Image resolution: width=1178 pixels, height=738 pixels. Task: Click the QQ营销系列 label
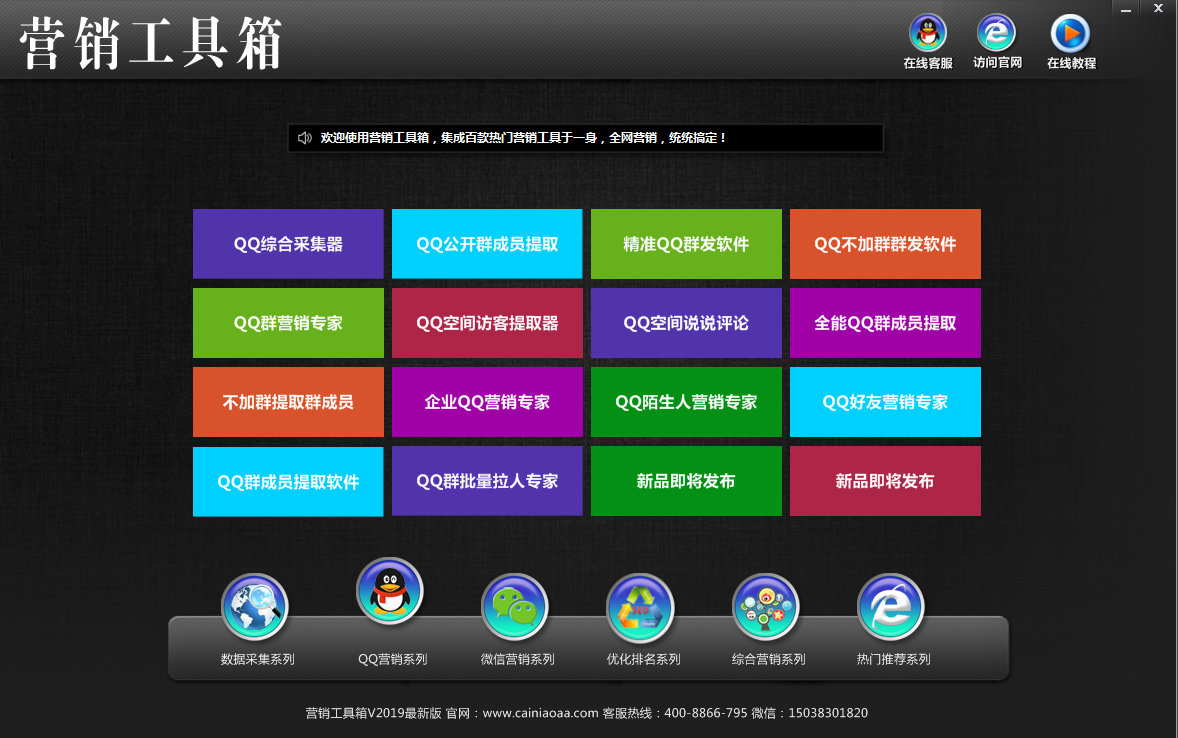coord(392,659)
